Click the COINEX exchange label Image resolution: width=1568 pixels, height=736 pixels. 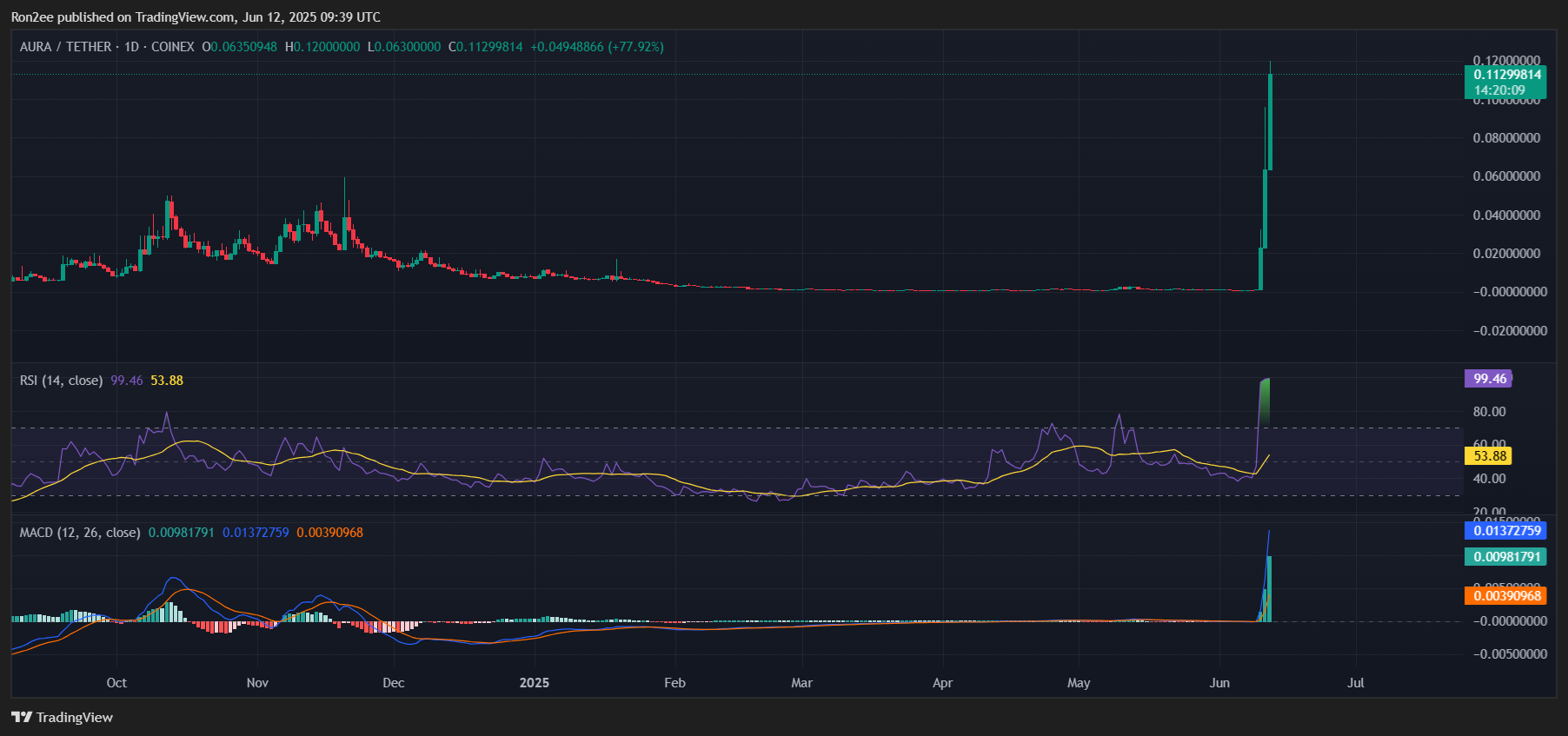(x=172, y=47)
